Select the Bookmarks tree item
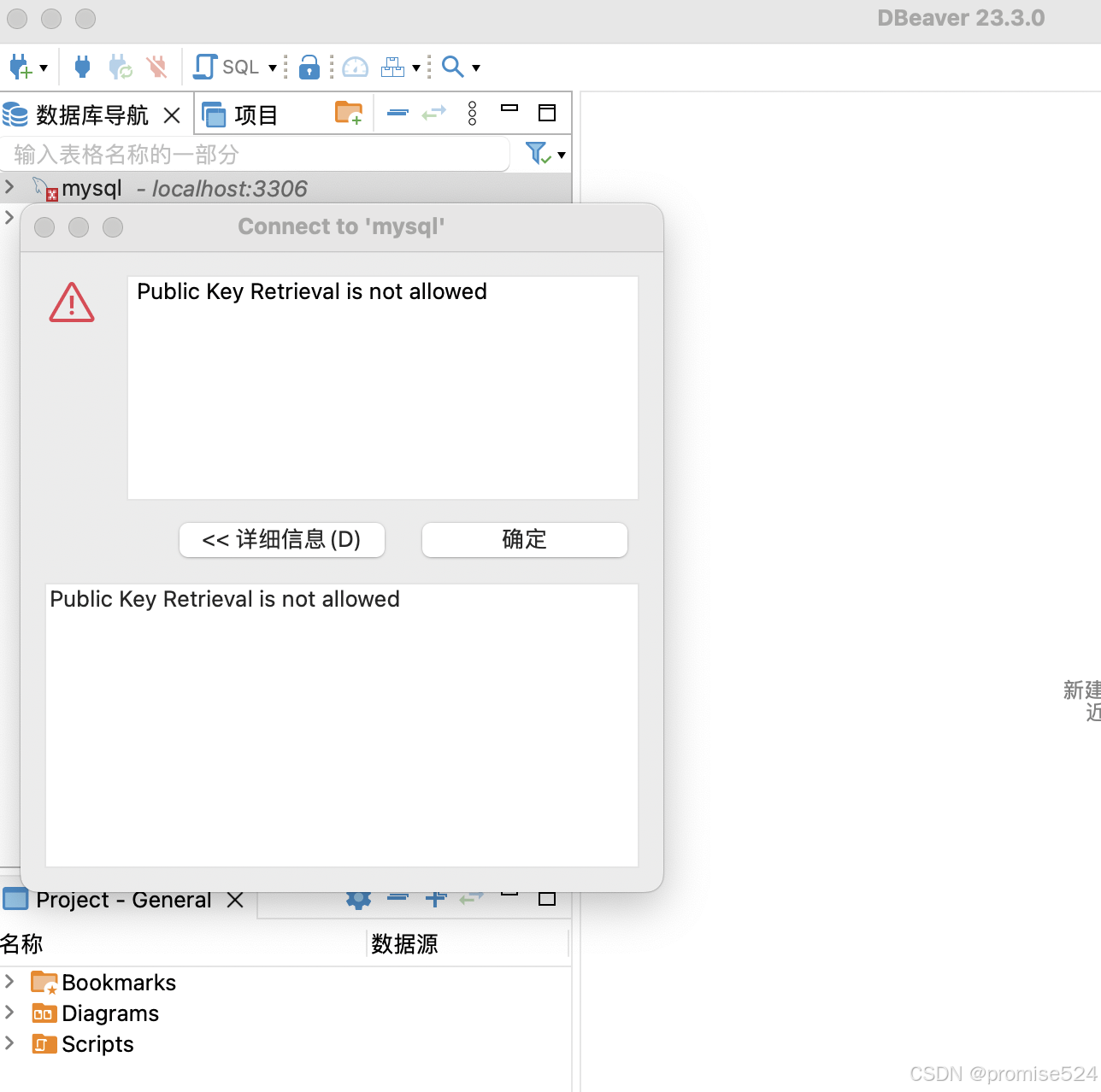Image resolution: width=1101 pixels, height=1092 pixels. (x=119, y=983)
